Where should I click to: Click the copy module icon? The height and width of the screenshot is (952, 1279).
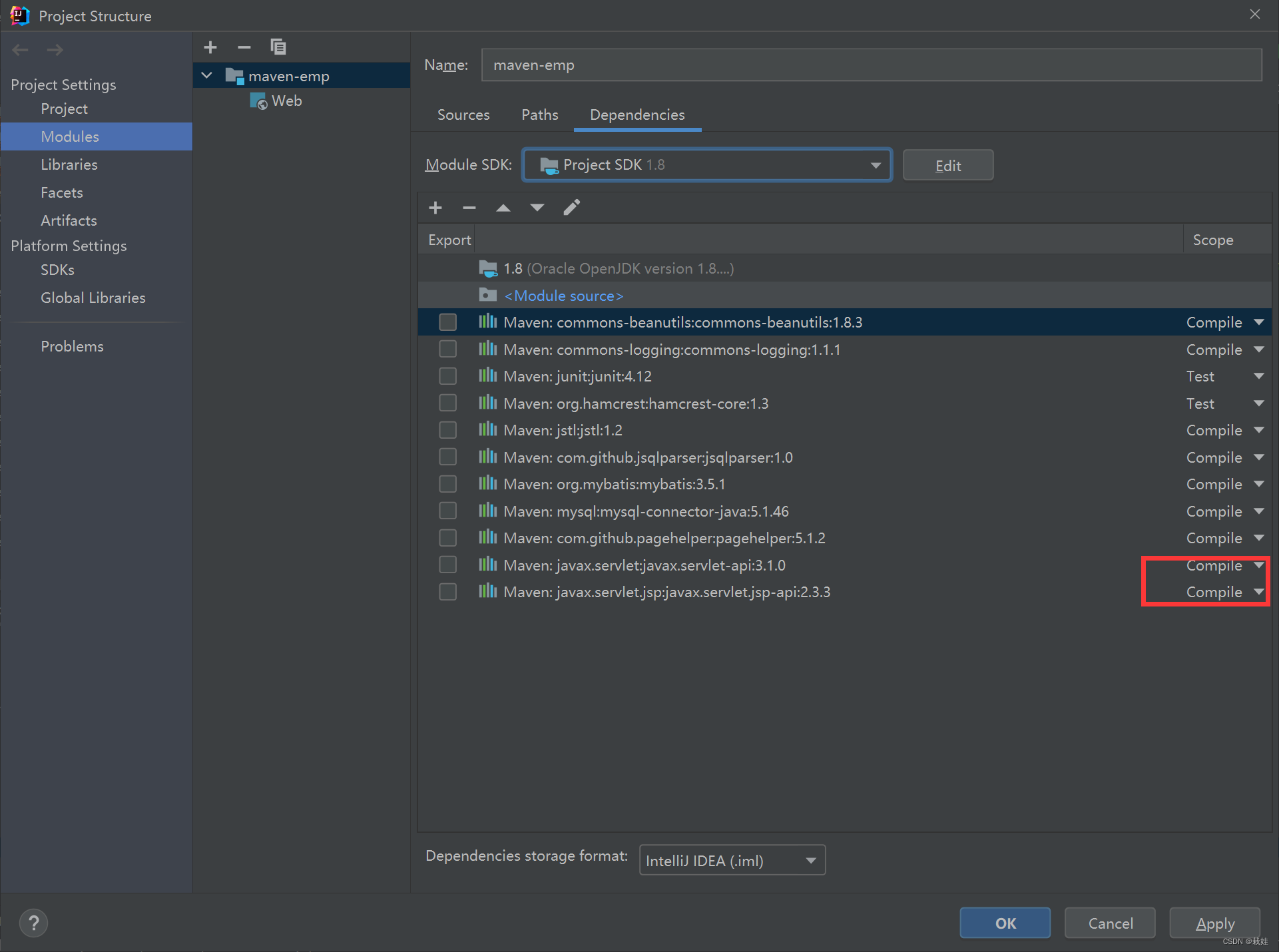coord(278,47)
